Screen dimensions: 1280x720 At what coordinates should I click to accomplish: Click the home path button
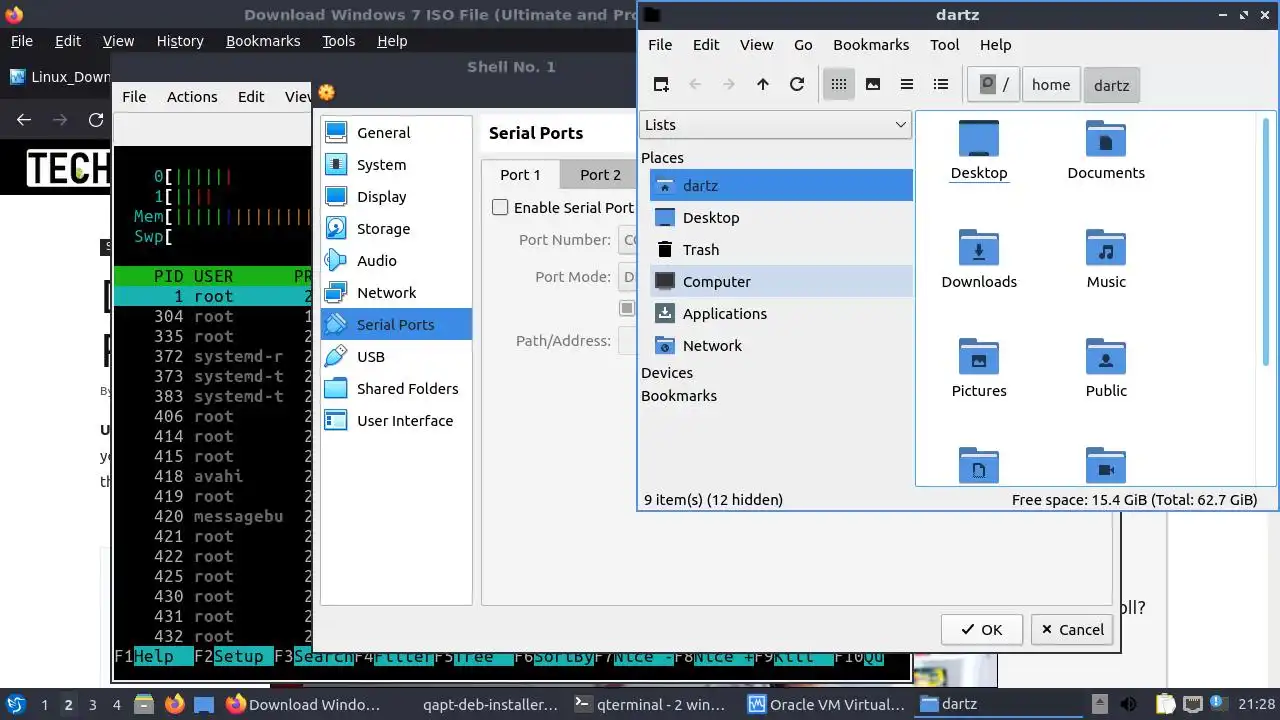pyautogui.click(x=1051, y=85)
